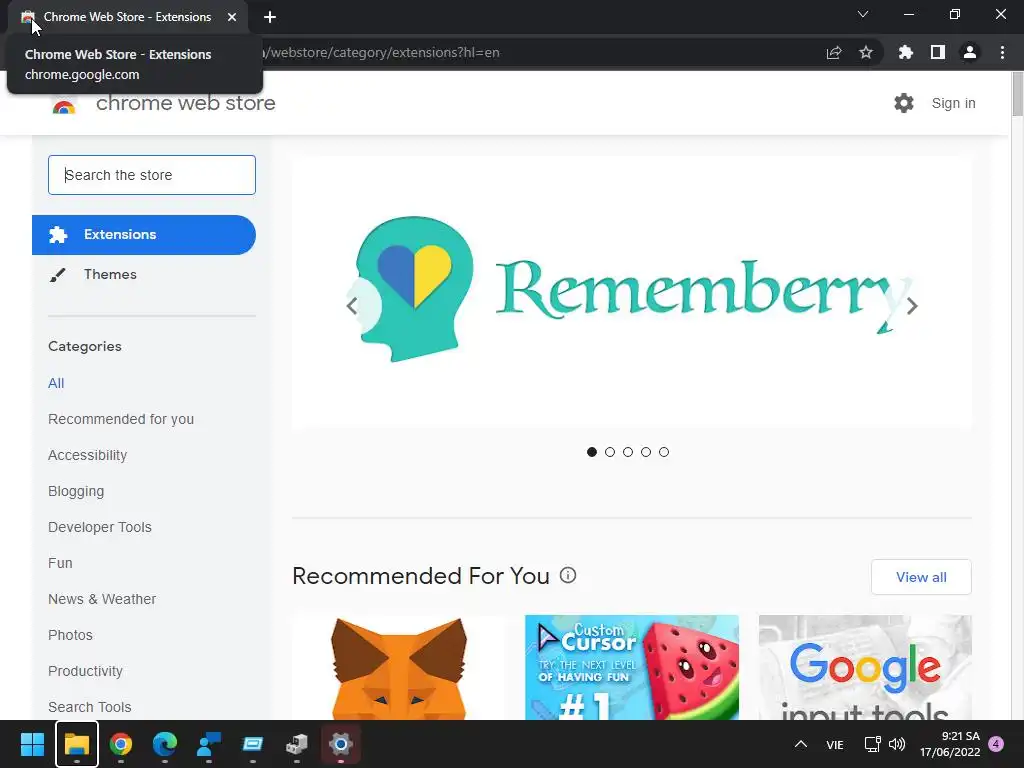Bookmark this tab with the star icon
The width and height of the screenshot is (1024, 768).
pos(866,52)
